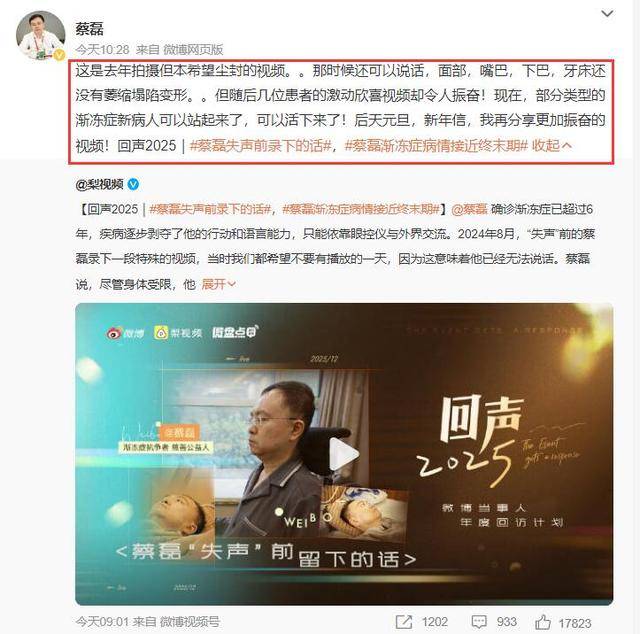Open the @梨视频 account link
The image size is (640, 634).
tap(99, 184)
